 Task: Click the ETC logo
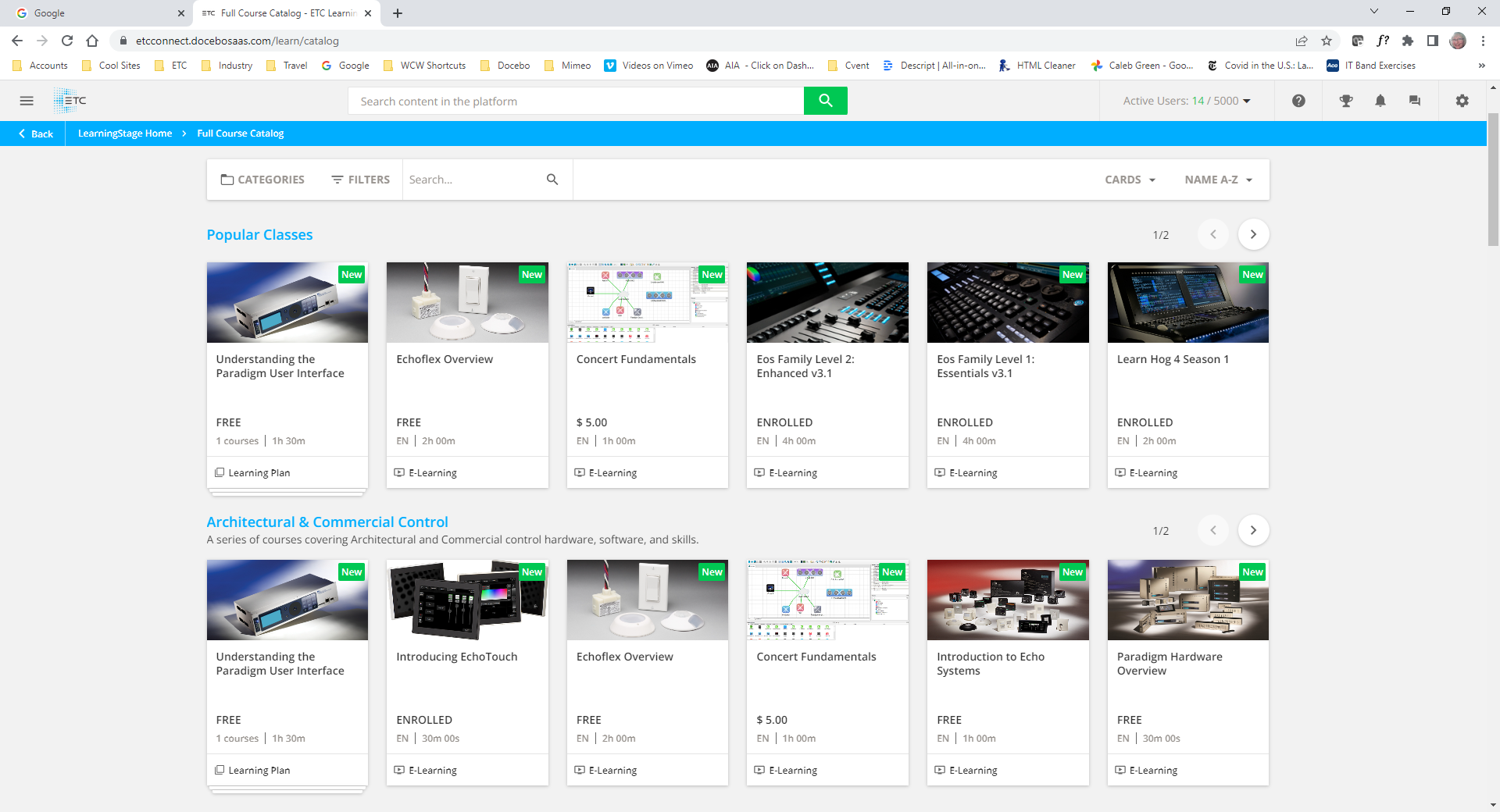[70, 101]
